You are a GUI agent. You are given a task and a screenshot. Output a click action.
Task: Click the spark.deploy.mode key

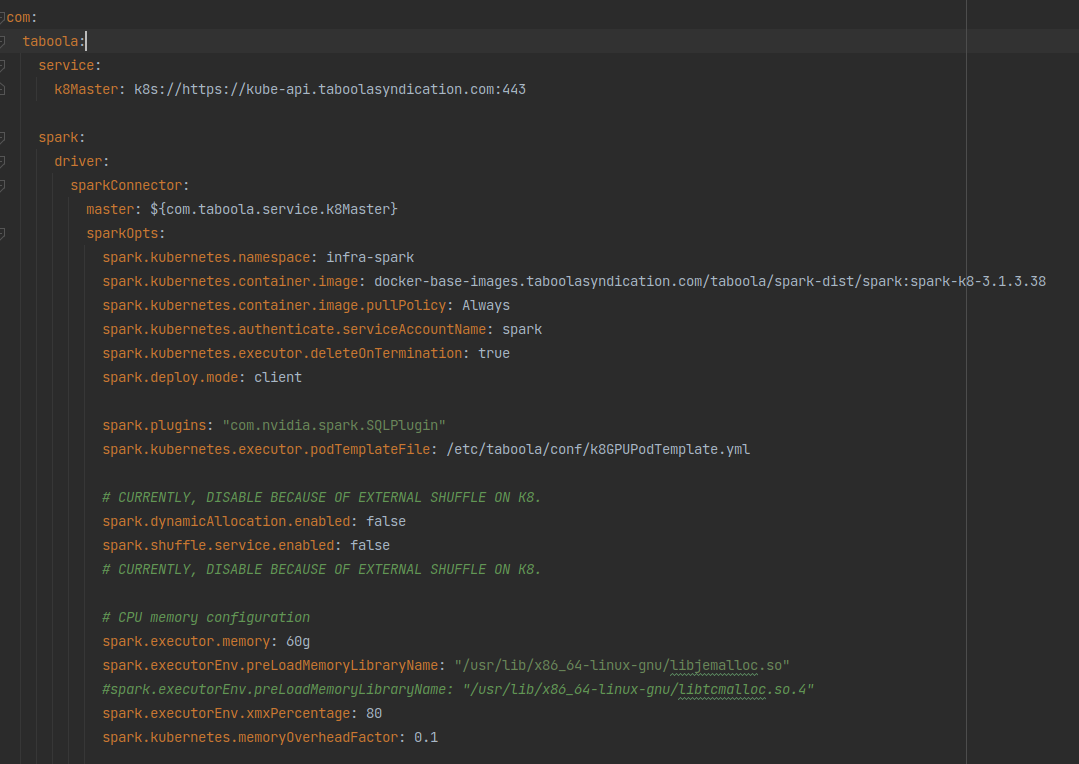coord(171,377)
